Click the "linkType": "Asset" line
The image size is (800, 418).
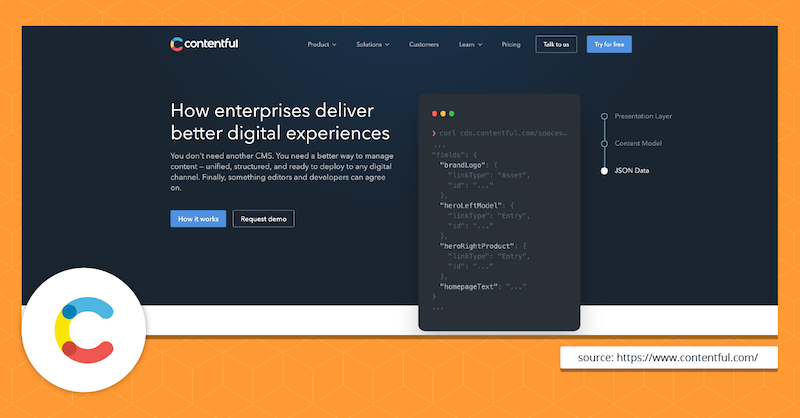pyautogui.click(x=489, y=175)
